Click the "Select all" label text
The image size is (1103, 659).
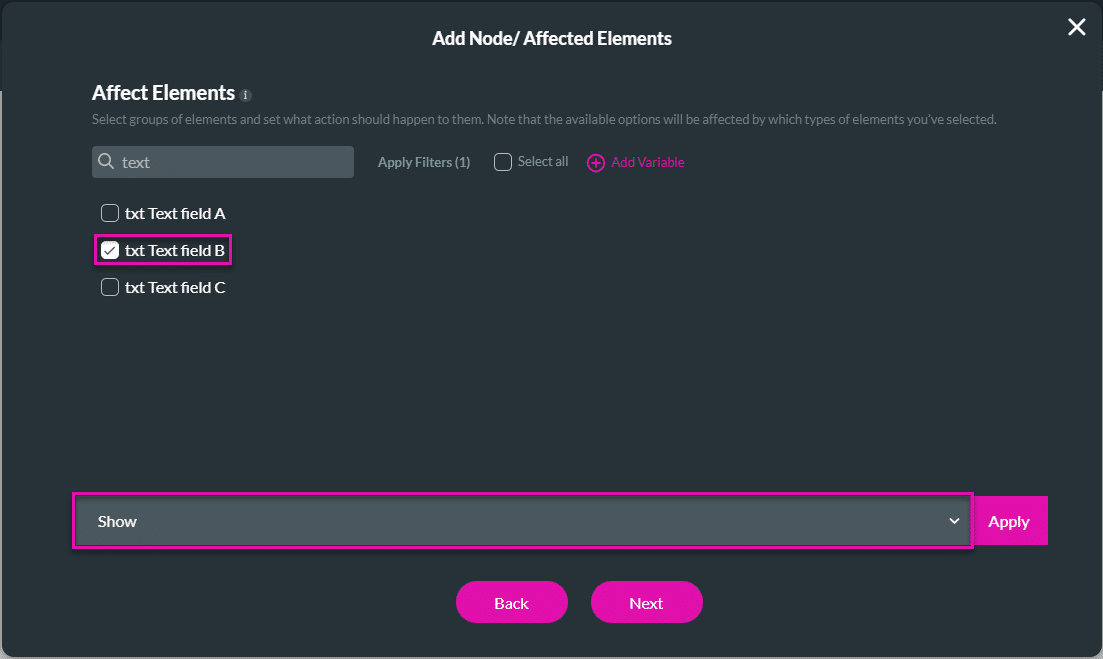[x=543, y=162]
